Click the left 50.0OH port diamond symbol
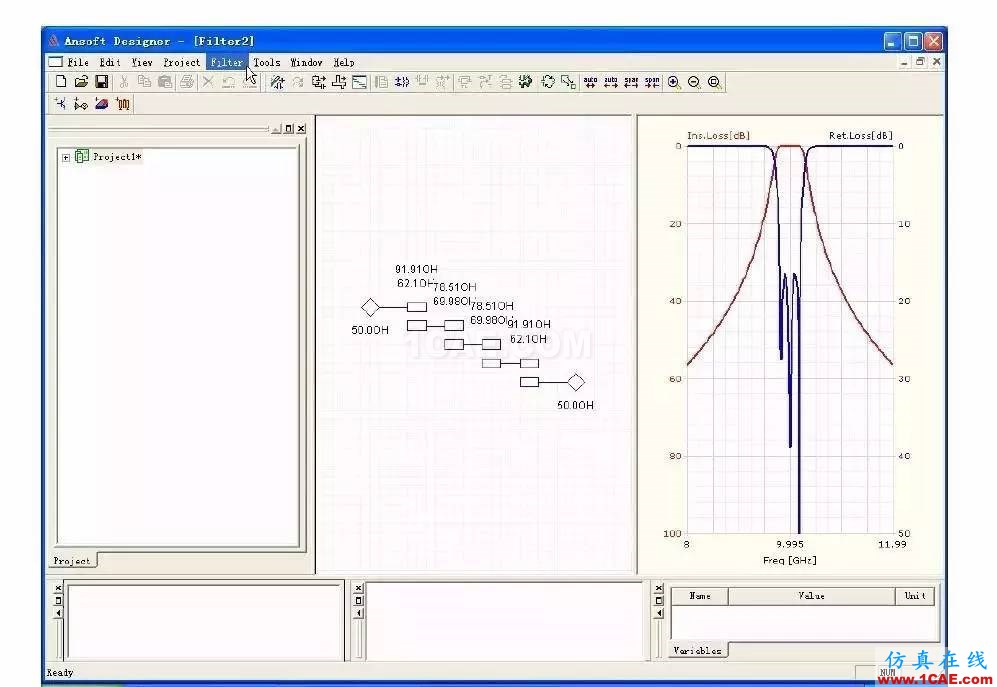Viewport: 997px width, 687px height. (x=370, y=307)
